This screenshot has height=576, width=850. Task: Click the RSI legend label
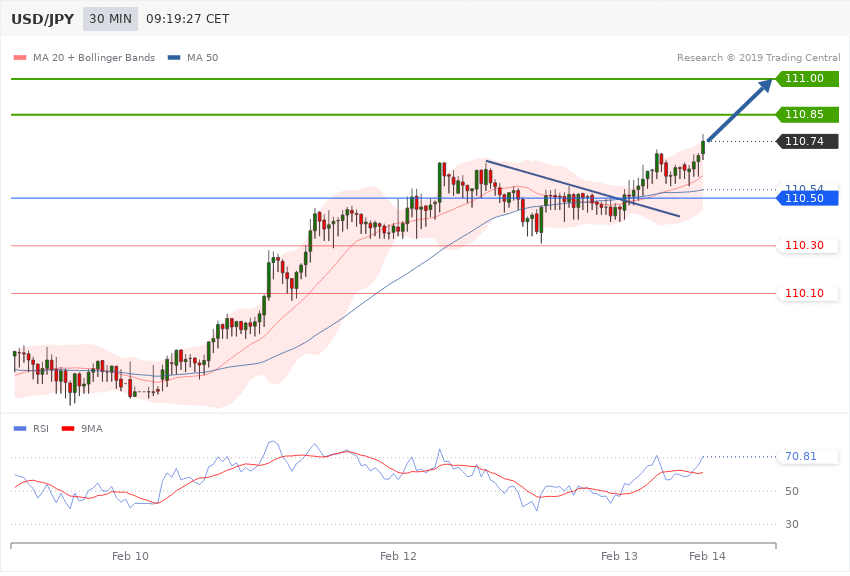41,429
